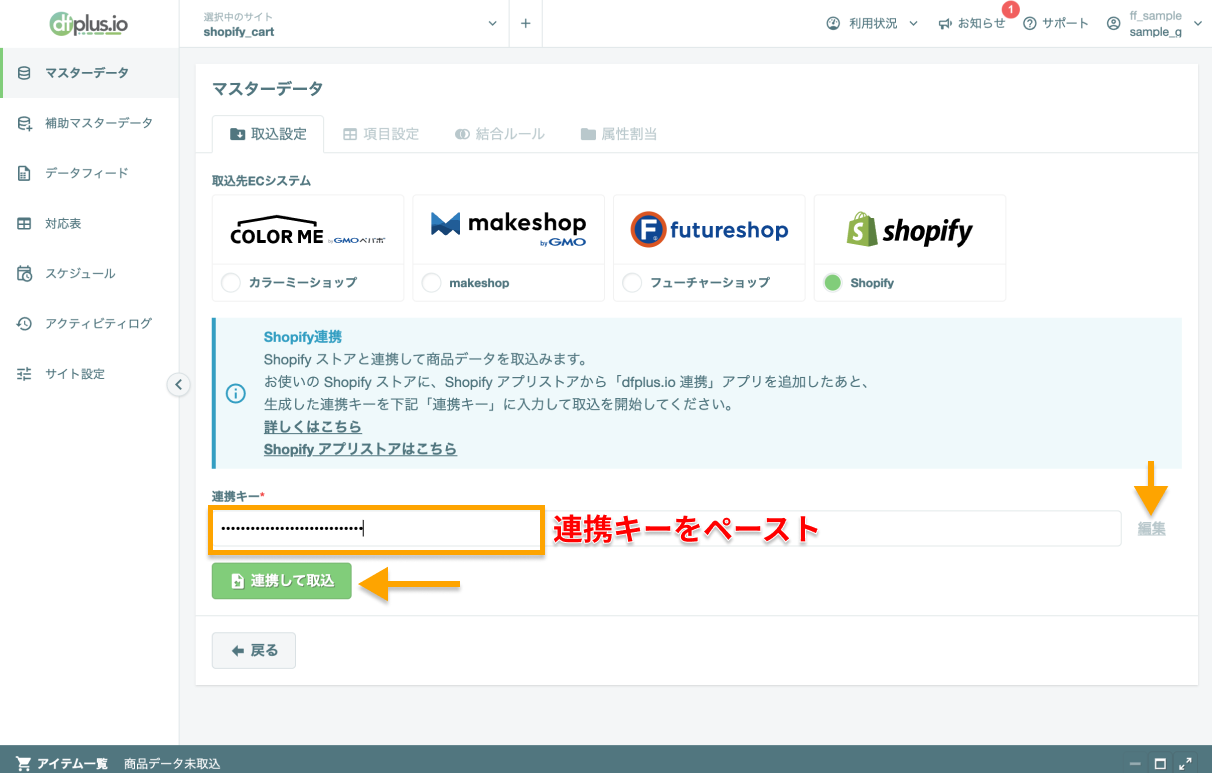Screen dimensions: 1212x773
Task: Click the アイテム一覧 label in bottom bar
Action: click(72, 764)
